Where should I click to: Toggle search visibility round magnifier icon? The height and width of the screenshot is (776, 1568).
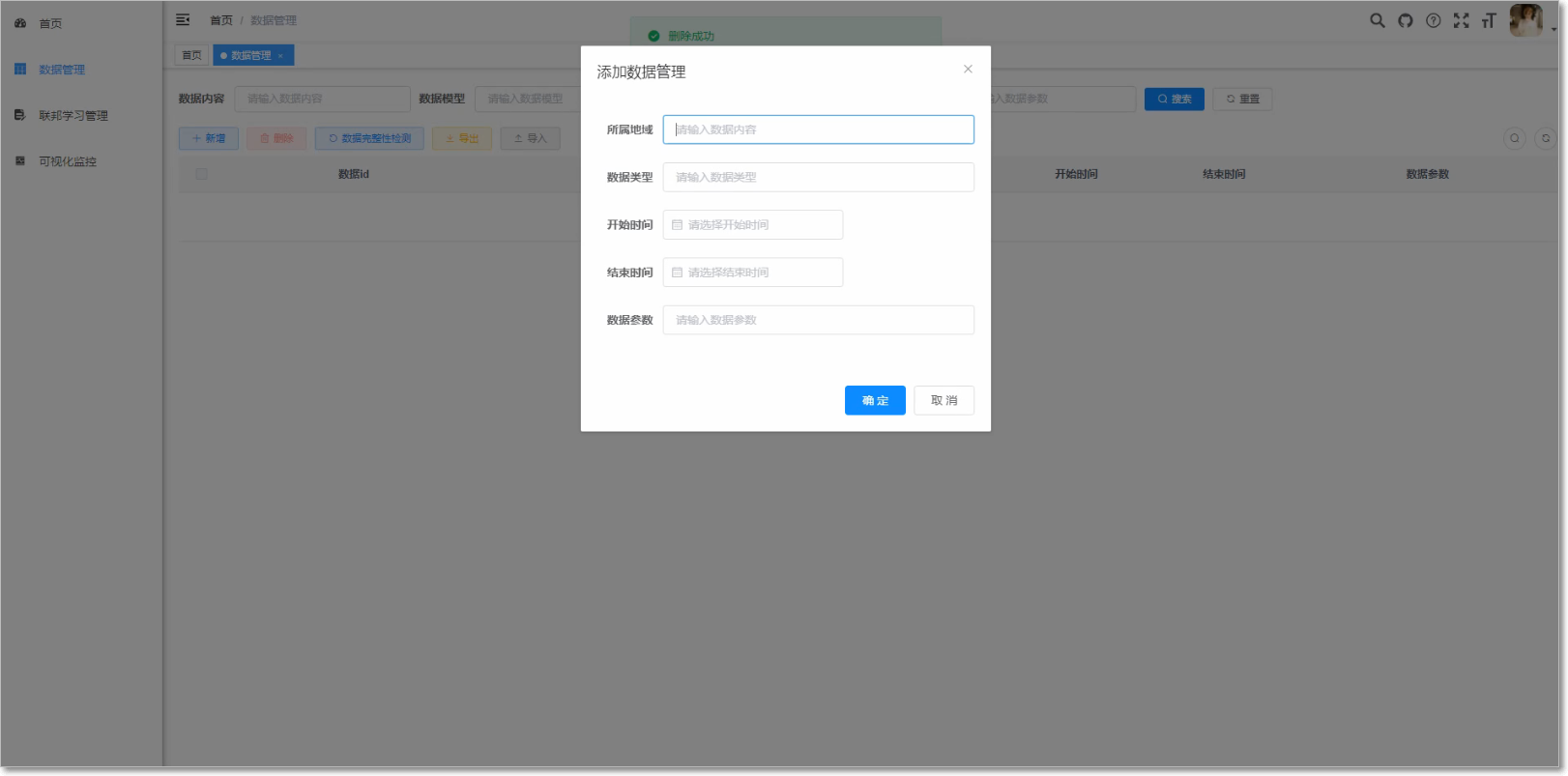pyautogui.click(x=1515, y=138)
